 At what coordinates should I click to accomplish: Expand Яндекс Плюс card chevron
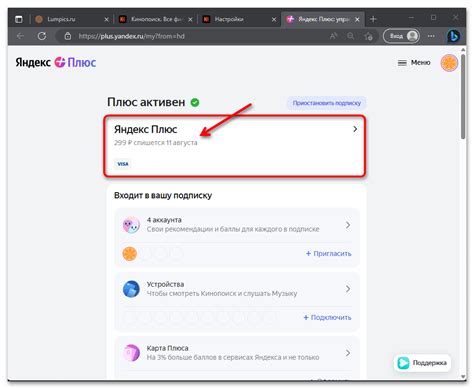pyautogui.click(x=355, y=129)
